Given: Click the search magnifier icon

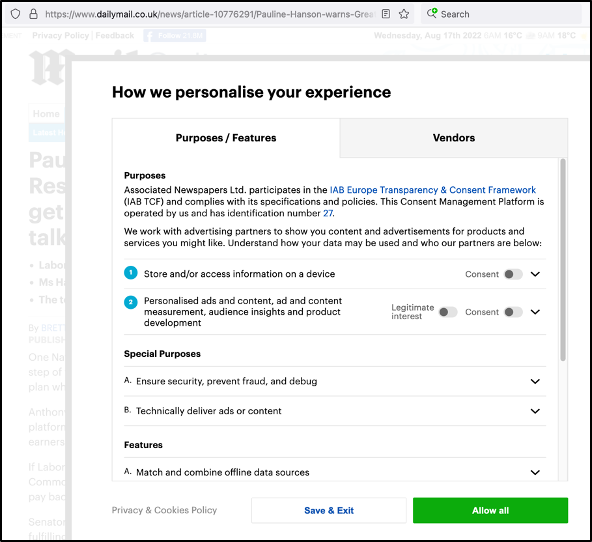Looking at the screenshot, I should pos(432,14).
